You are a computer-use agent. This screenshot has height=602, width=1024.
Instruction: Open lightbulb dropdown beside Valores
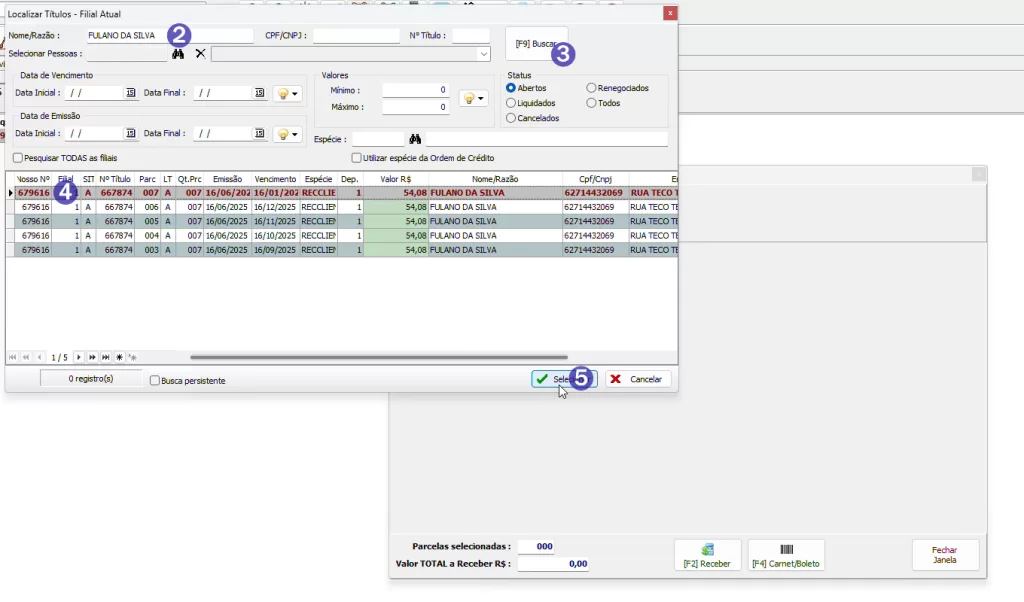pyautogui.click(x=472, y=98)
